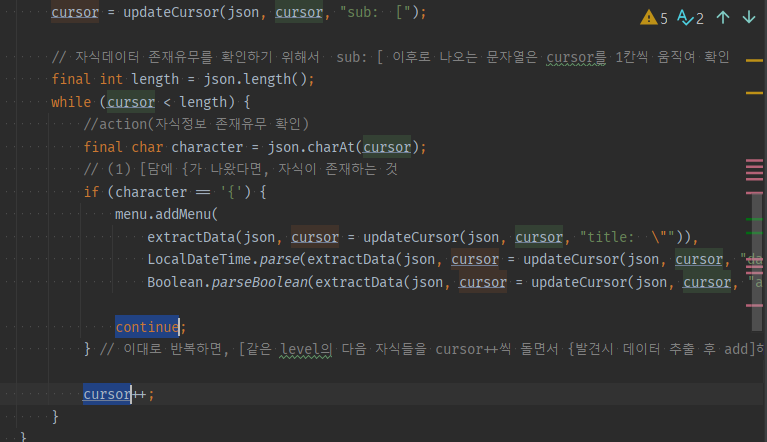767x442 pixels.
Task: Click second yellow warning stripe marker
Action: click(754, 92)
